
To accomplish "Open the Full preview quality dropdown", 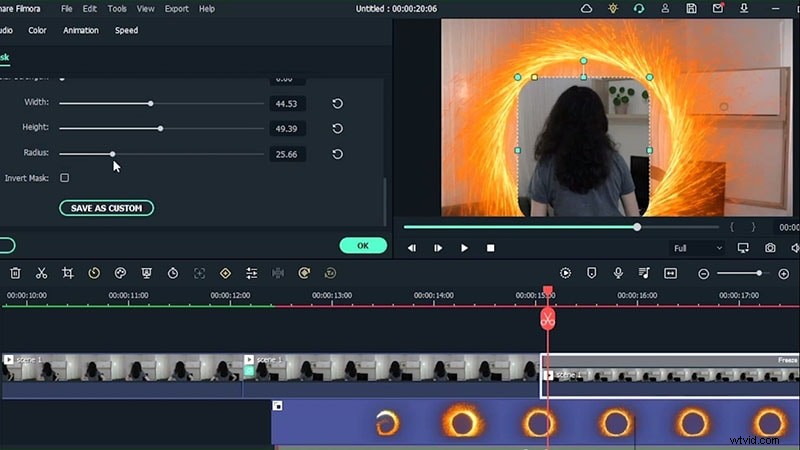I will point(697,248).
